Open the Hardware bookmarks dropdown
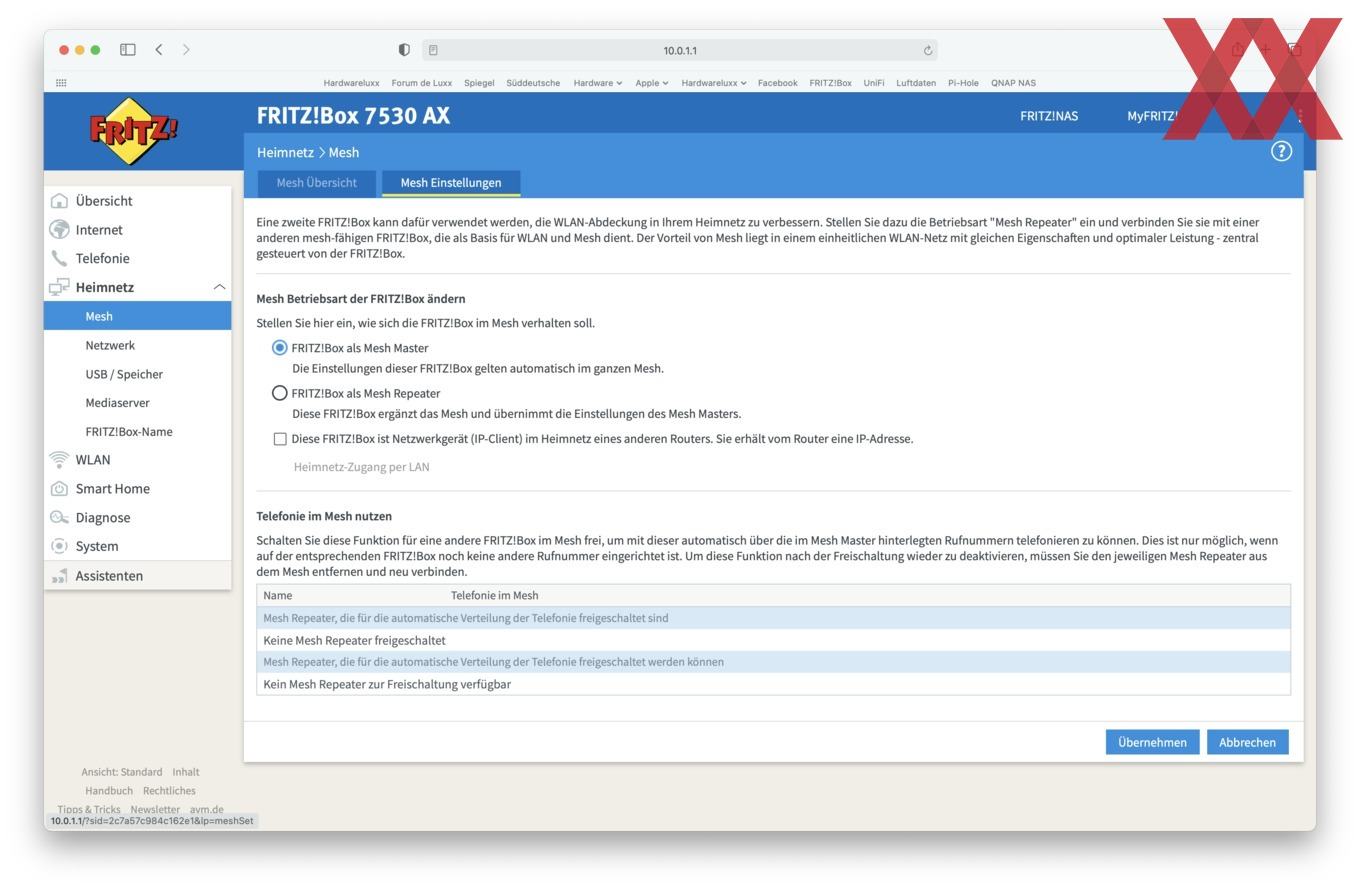The height and width of the screenshot is (889, 1360). [x=598, y=83]
